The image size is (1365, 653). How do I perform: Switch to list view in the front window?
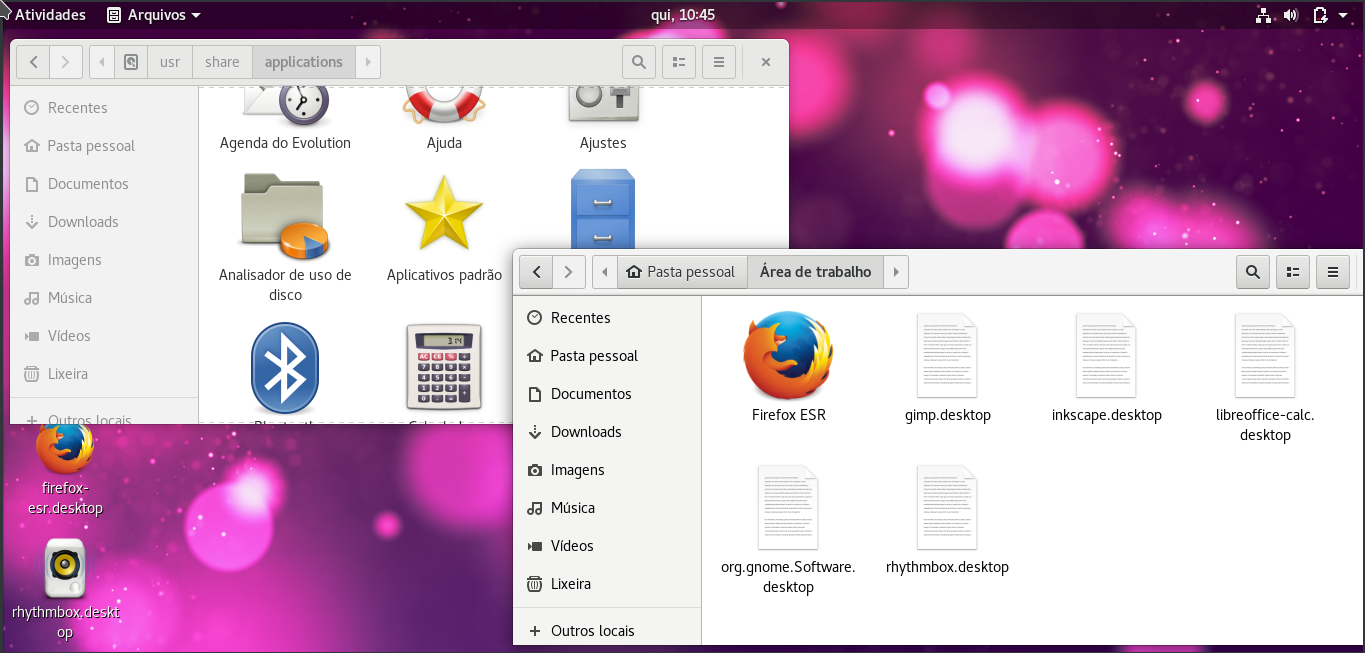[x=1292, y=271]
